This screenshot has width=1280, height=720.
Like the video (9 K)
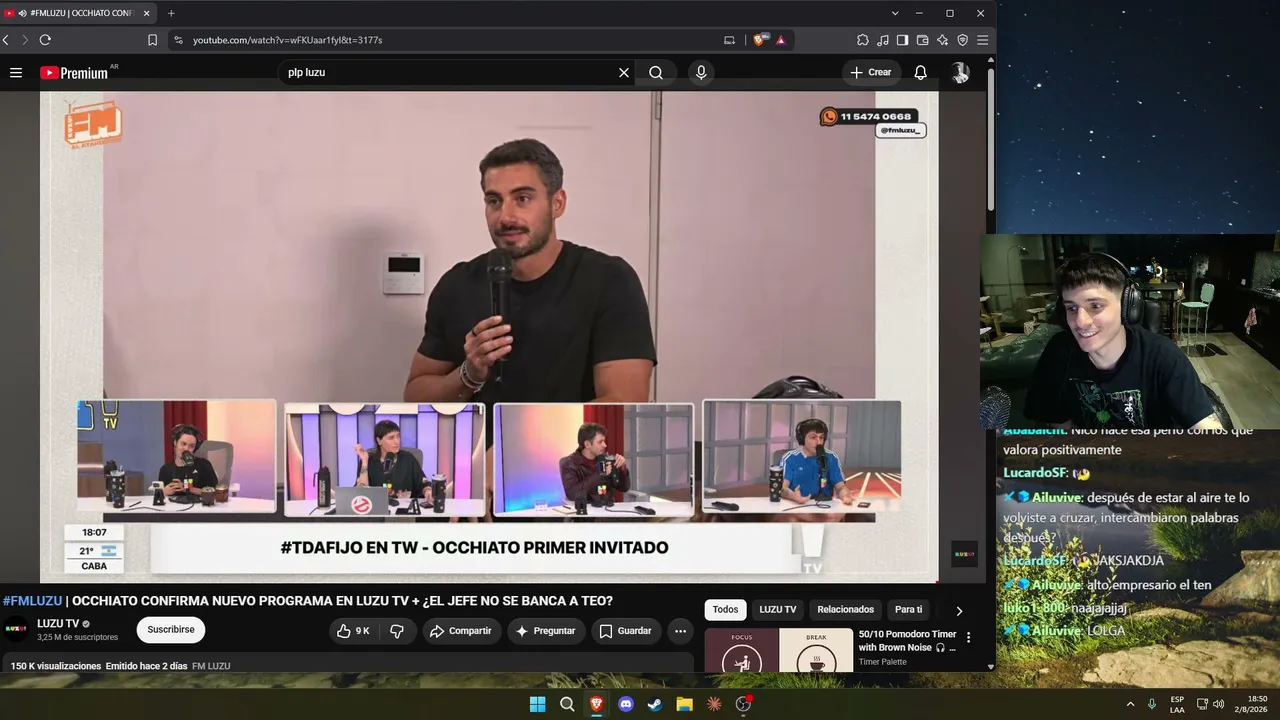point(353,631)
